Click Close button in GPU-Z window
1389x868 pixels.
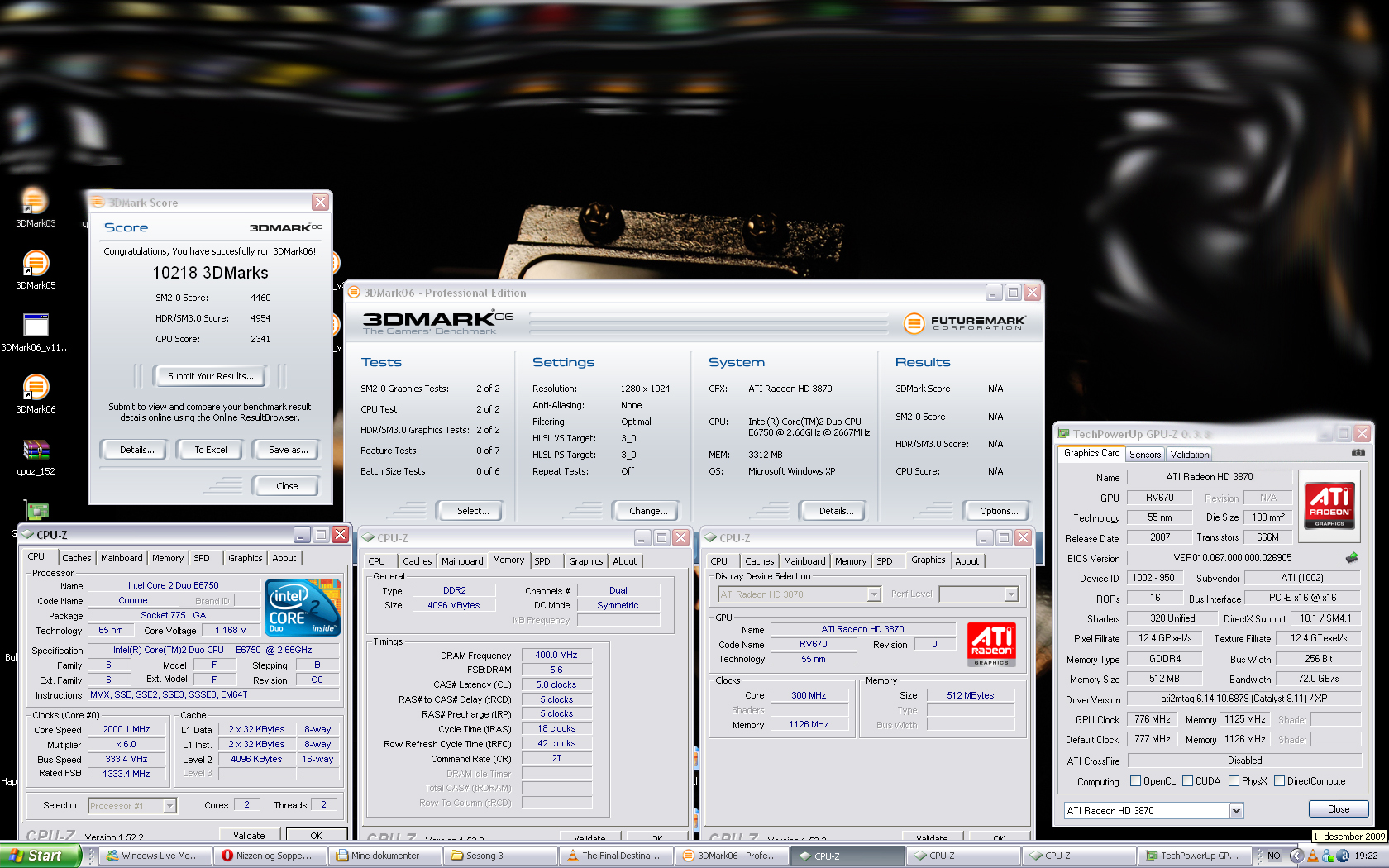[1339, 809]
